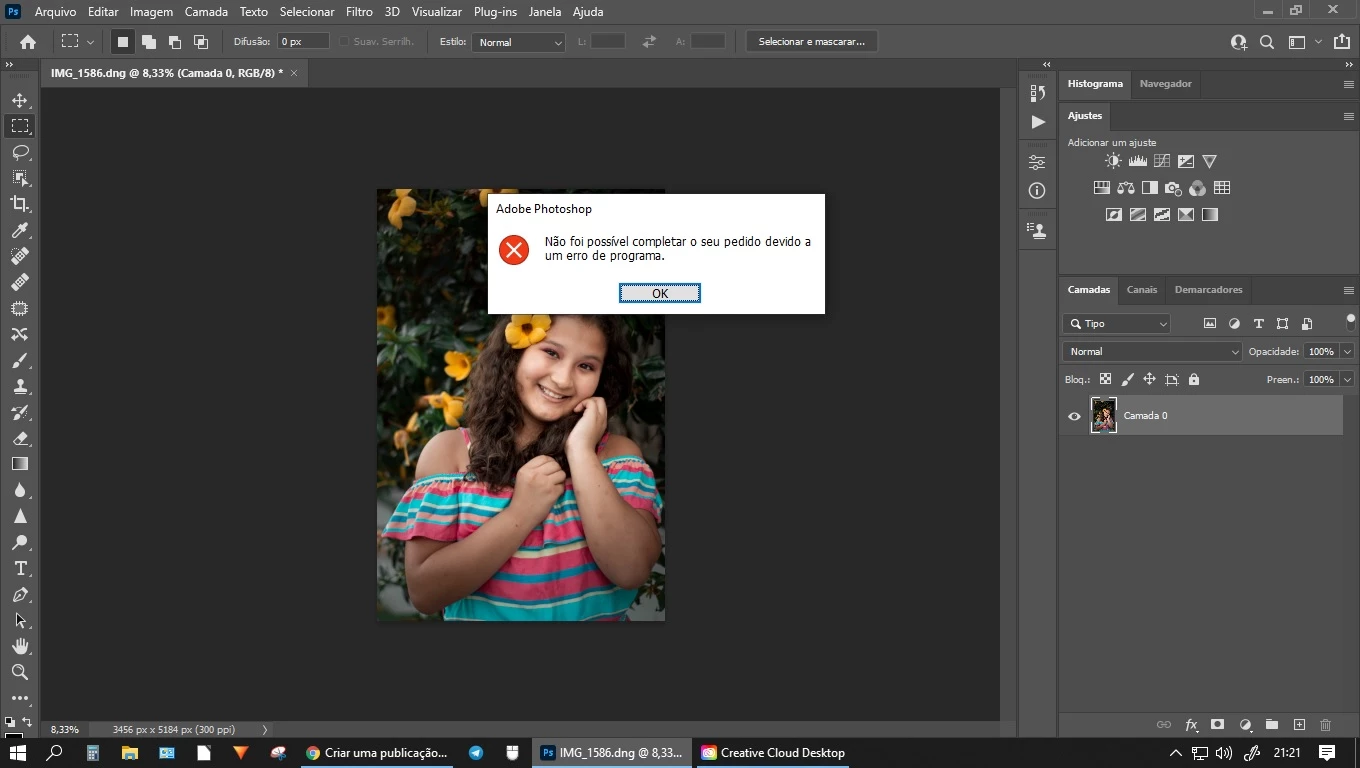Enable lock all for layer

pyautogui.click(x=1194, y=380)
